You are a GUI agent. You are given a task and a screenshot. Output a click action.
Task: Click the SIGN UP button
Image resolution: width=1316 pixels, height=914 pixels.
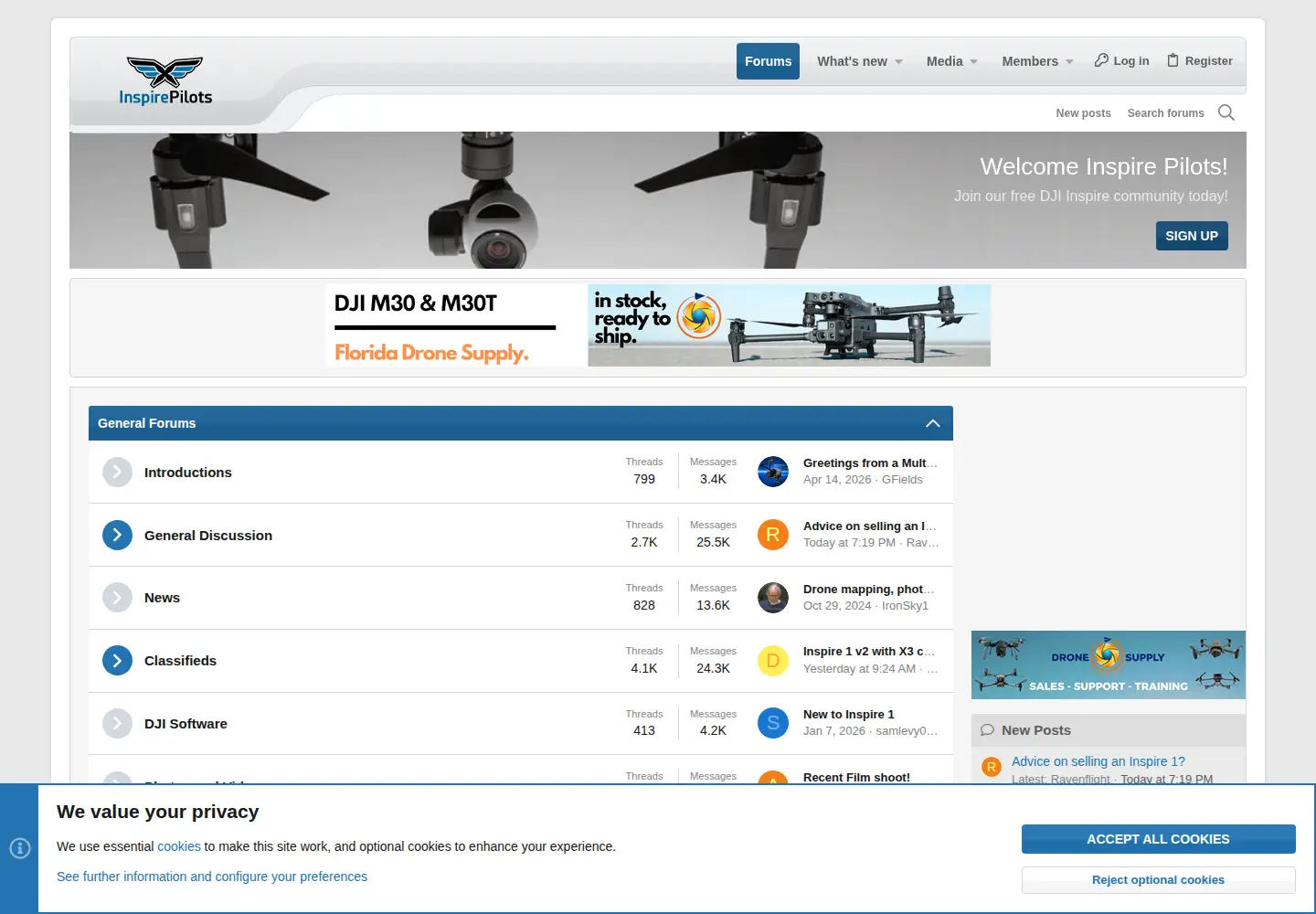pos(1192,236)
